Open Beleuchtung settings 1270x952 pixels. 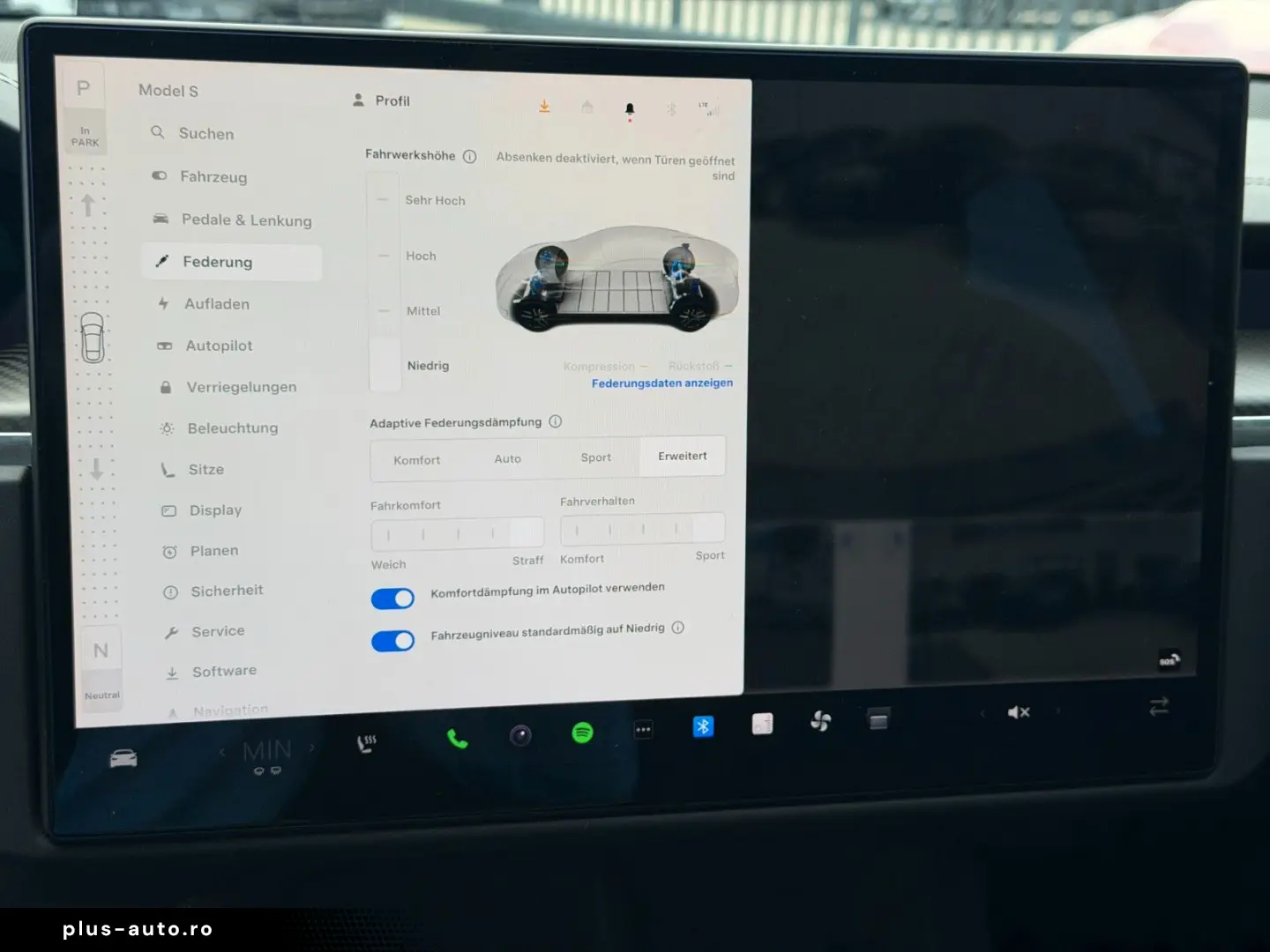[219, 428]
